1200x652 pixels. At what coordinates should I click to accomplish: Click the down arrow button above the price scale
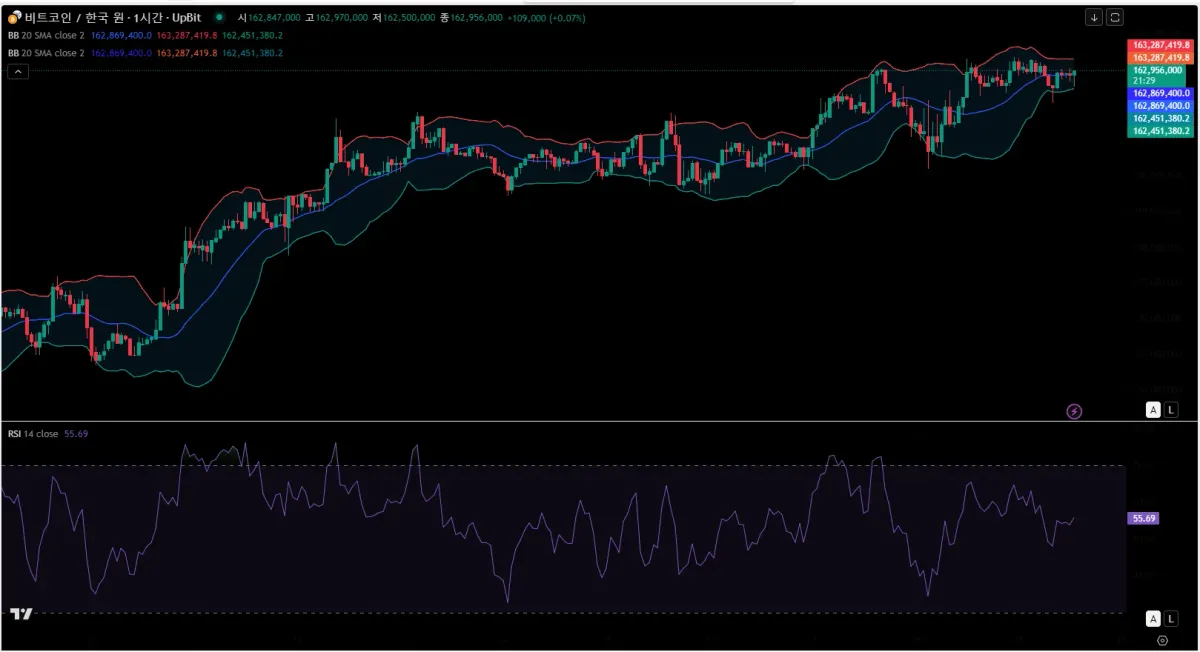[x=1094, y=17]
